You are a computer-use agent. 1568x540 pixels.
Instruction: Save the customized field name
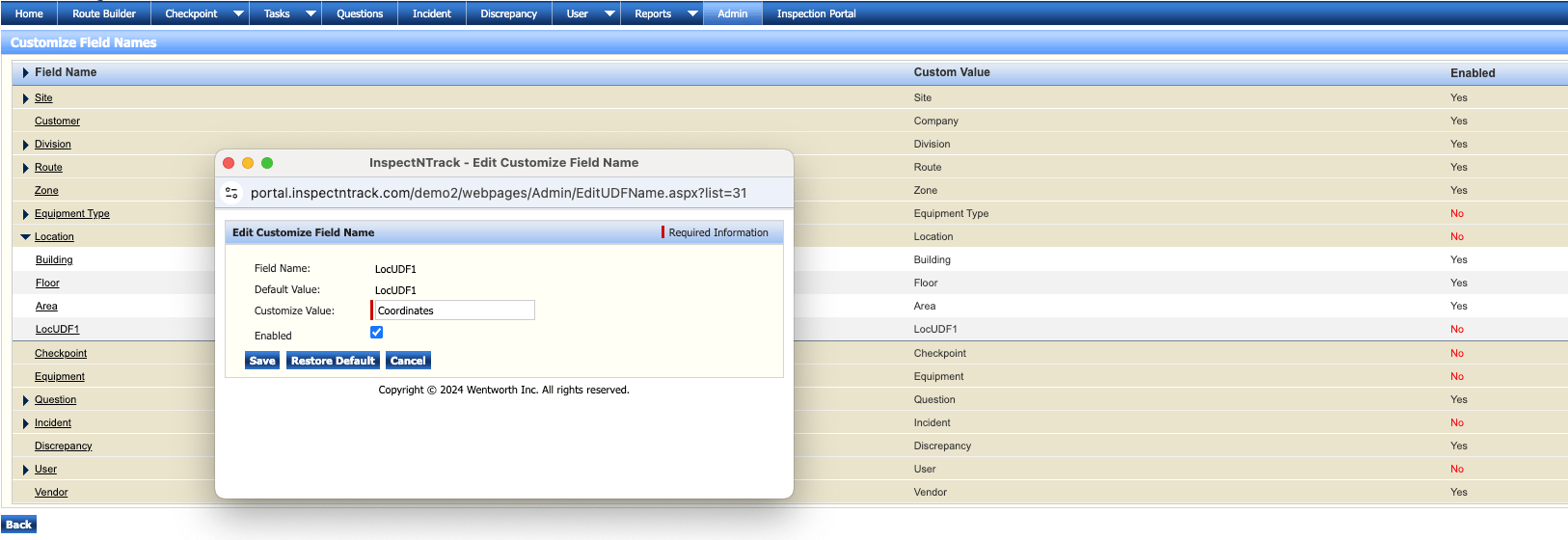coord(262,361)
